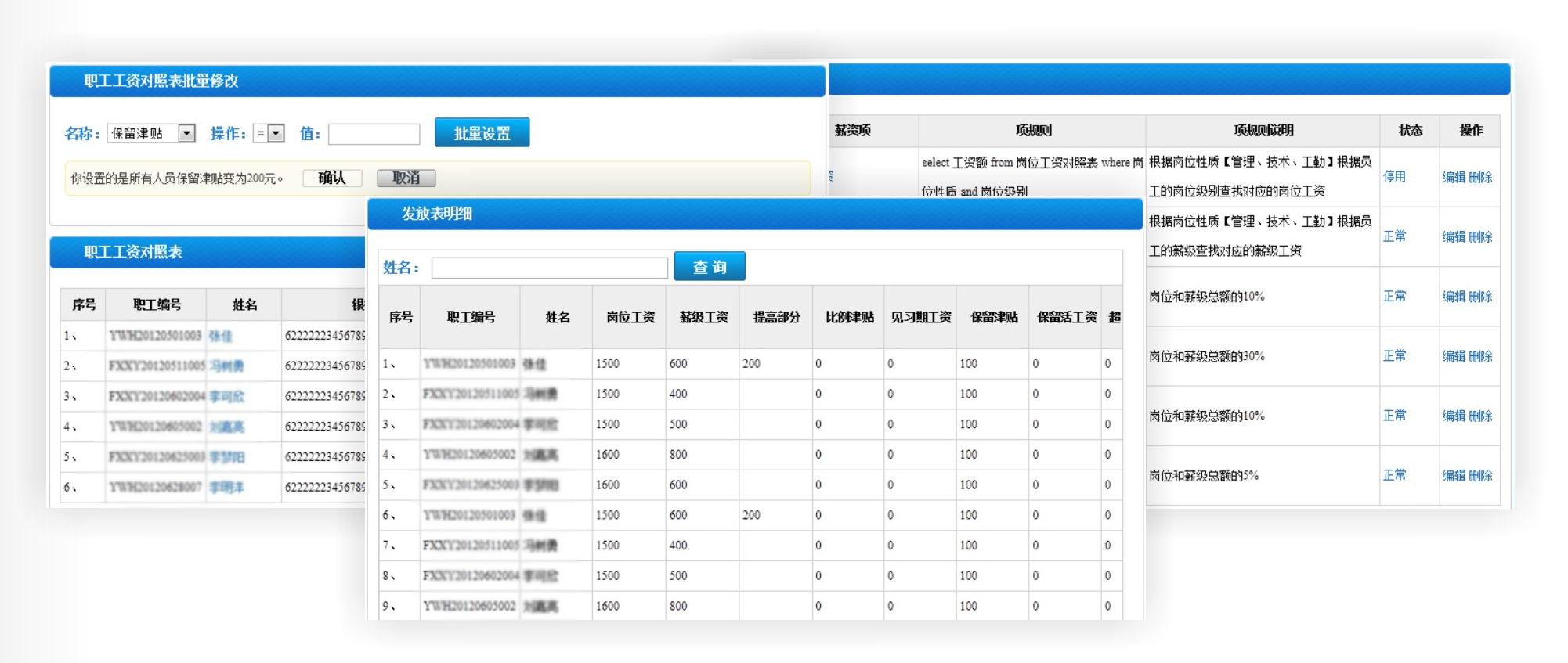Click 正常 status for the 30% rule

pos(1394,356)
